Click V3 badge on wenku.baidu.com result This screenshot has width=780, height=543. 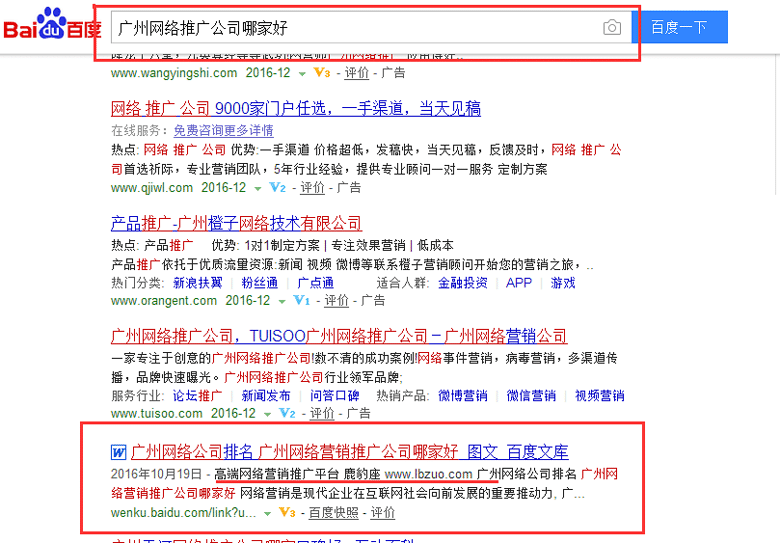[287, 512]
